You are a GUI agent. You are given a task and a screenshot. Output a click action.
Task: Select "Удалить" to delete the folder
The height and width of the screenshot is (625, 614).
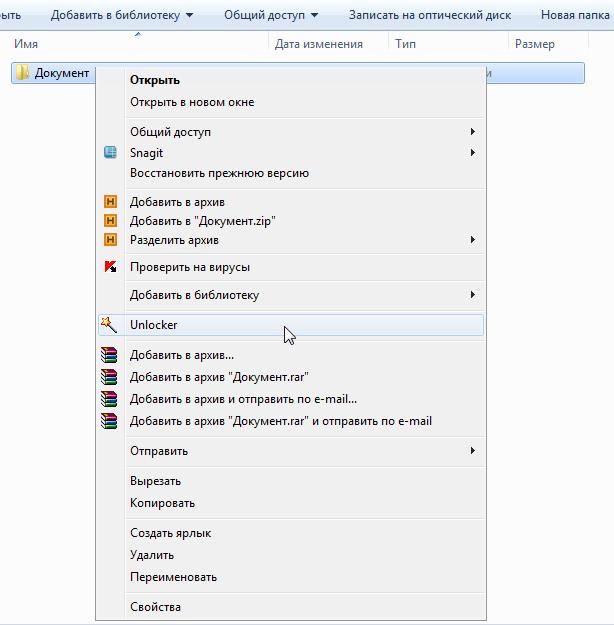[x=152, y=555]
